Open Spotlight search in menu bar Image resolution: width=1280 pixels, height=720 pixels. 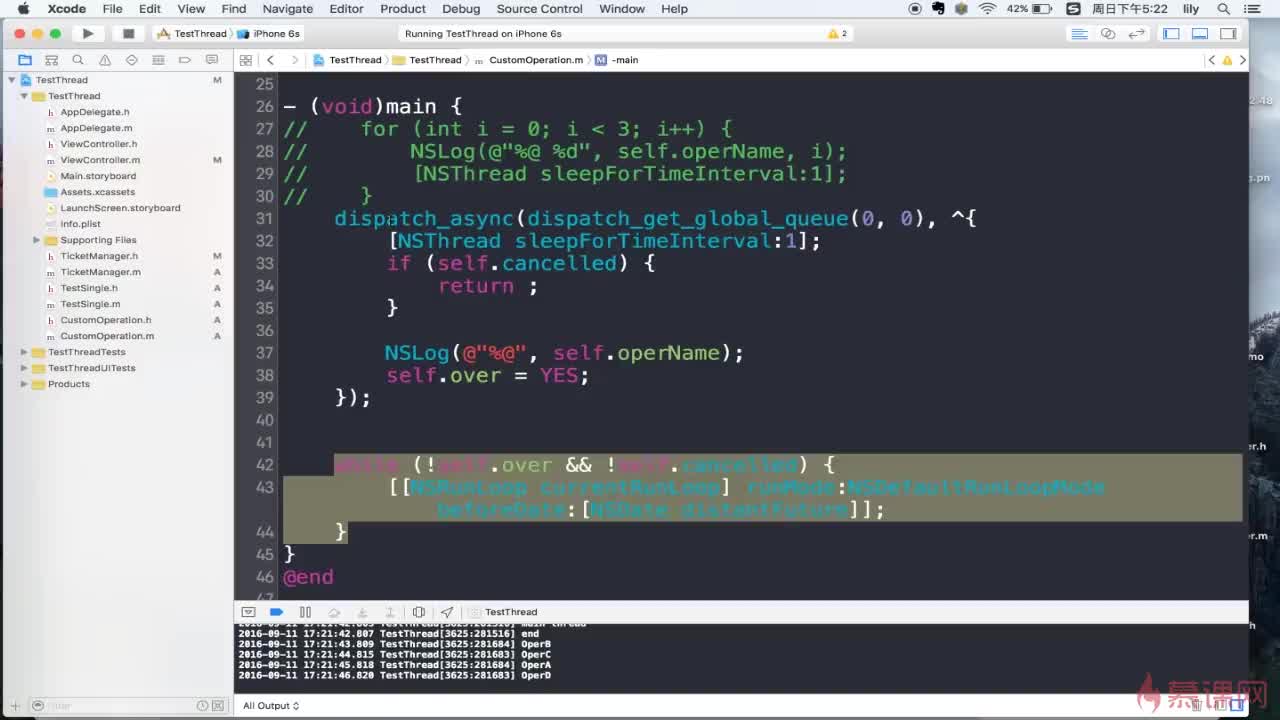[x=1223, y=9]
